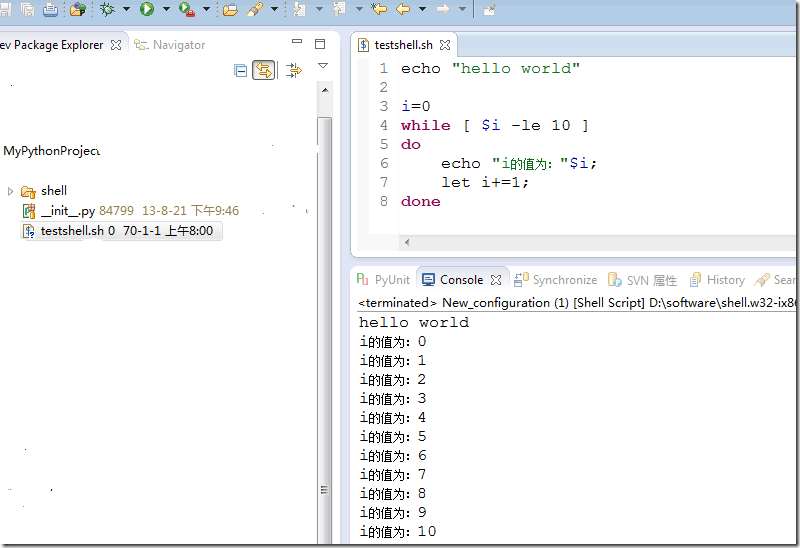This screenshot has width=800, height=548.
Task: Click the terminated New_configuration status line
Action: click(577, 303)
